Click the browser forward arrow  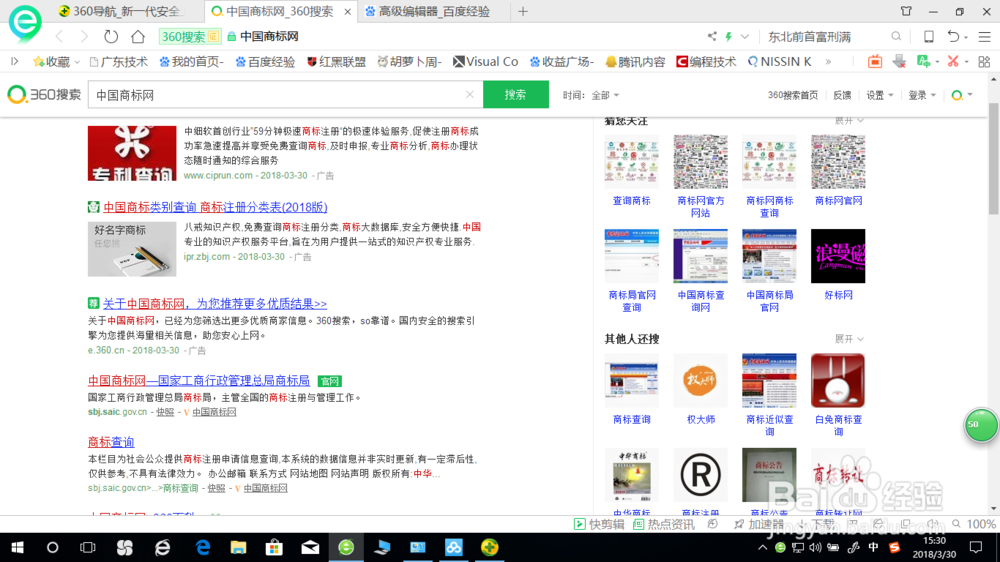(84, 36)
